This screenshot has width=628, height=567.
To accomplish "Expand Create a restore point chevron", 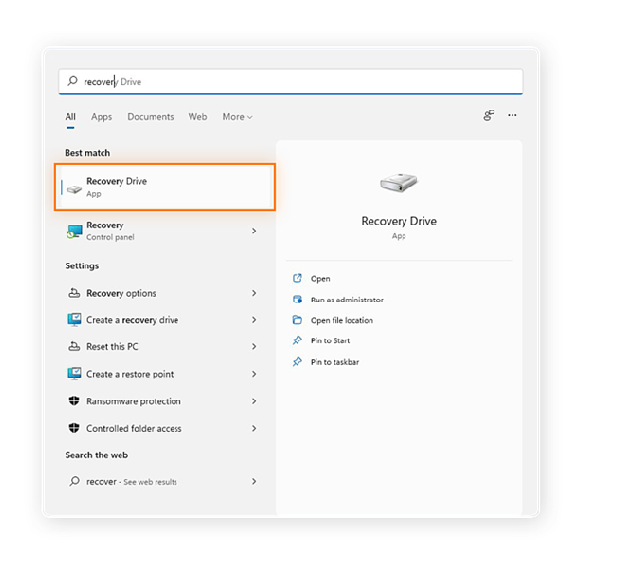I will pos(254,374).
